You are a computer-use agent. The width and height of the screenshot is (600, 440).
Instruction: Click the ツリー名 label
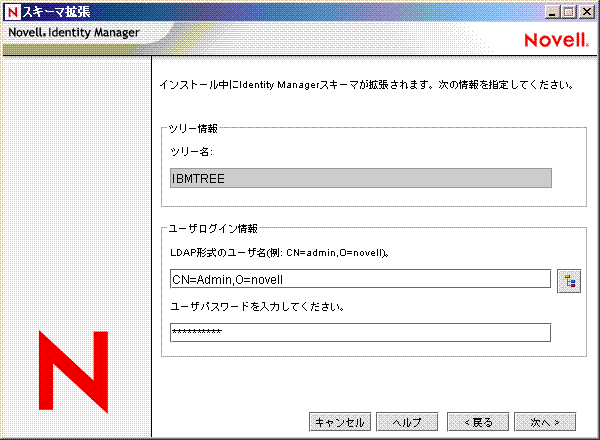pyautogui.click(x=186, y=152)
